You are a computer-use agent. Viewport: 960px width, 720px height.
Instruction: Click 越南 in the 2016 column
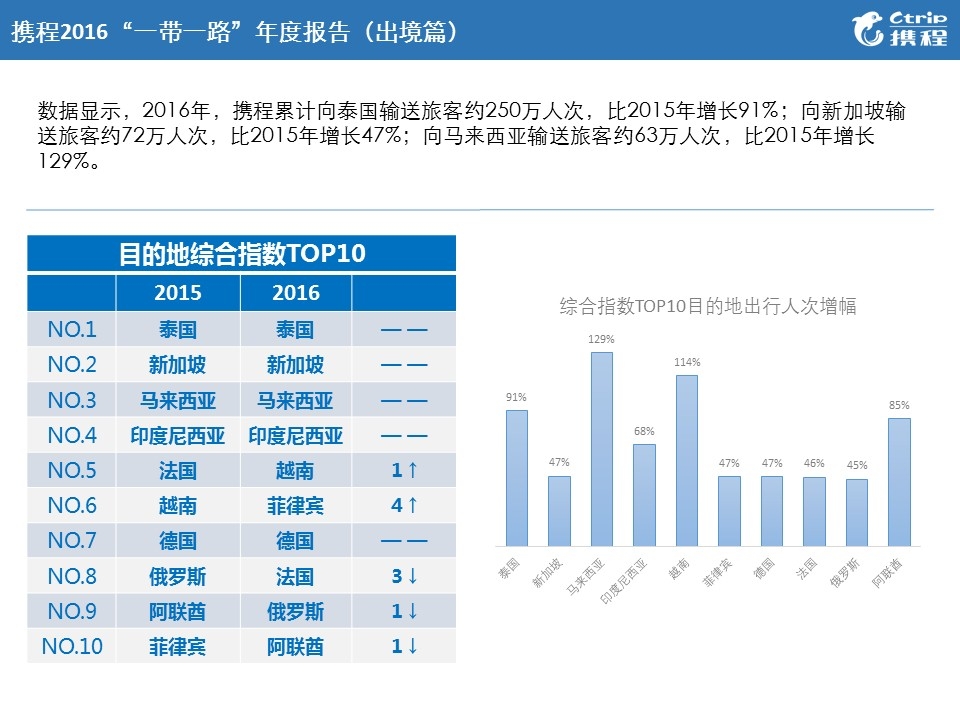(295, 471)
